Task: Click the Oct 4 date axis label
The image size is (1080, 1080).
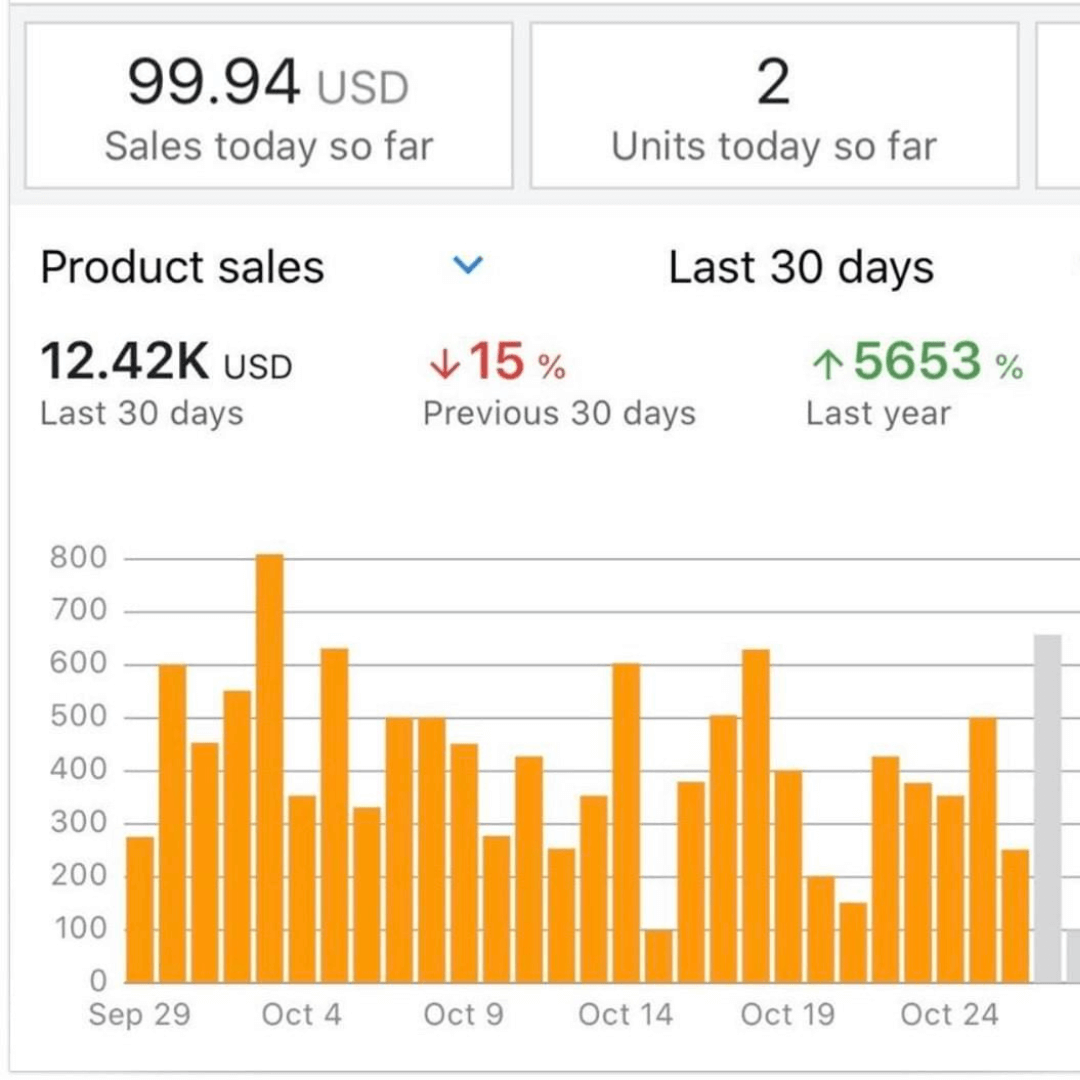Action: 301,1014
